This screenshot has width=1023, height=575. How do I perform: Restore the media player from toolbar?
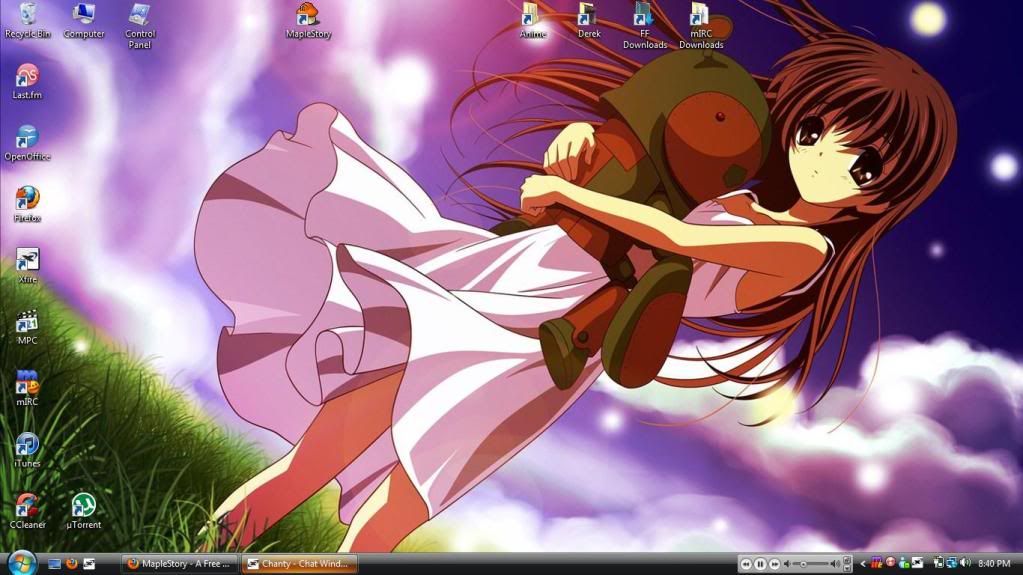[847, 560]
